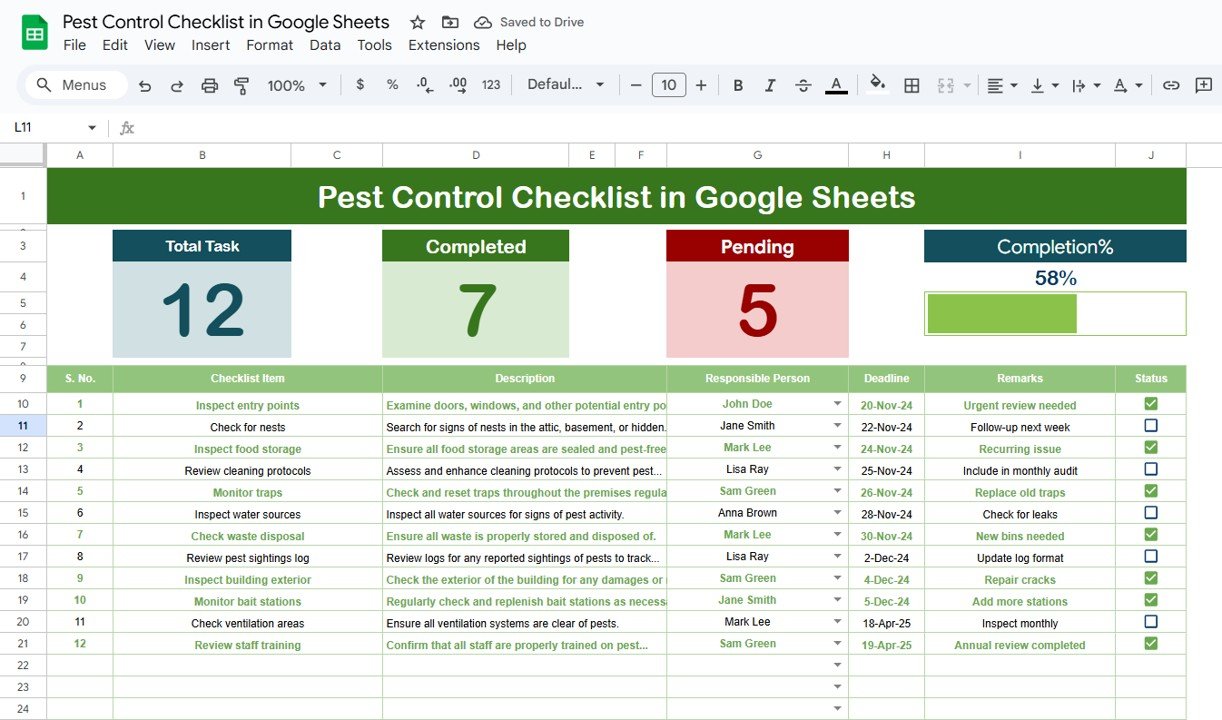1222x720 pixels.
Task: Select the Responsible Person header cell
Action: [757, 379]
